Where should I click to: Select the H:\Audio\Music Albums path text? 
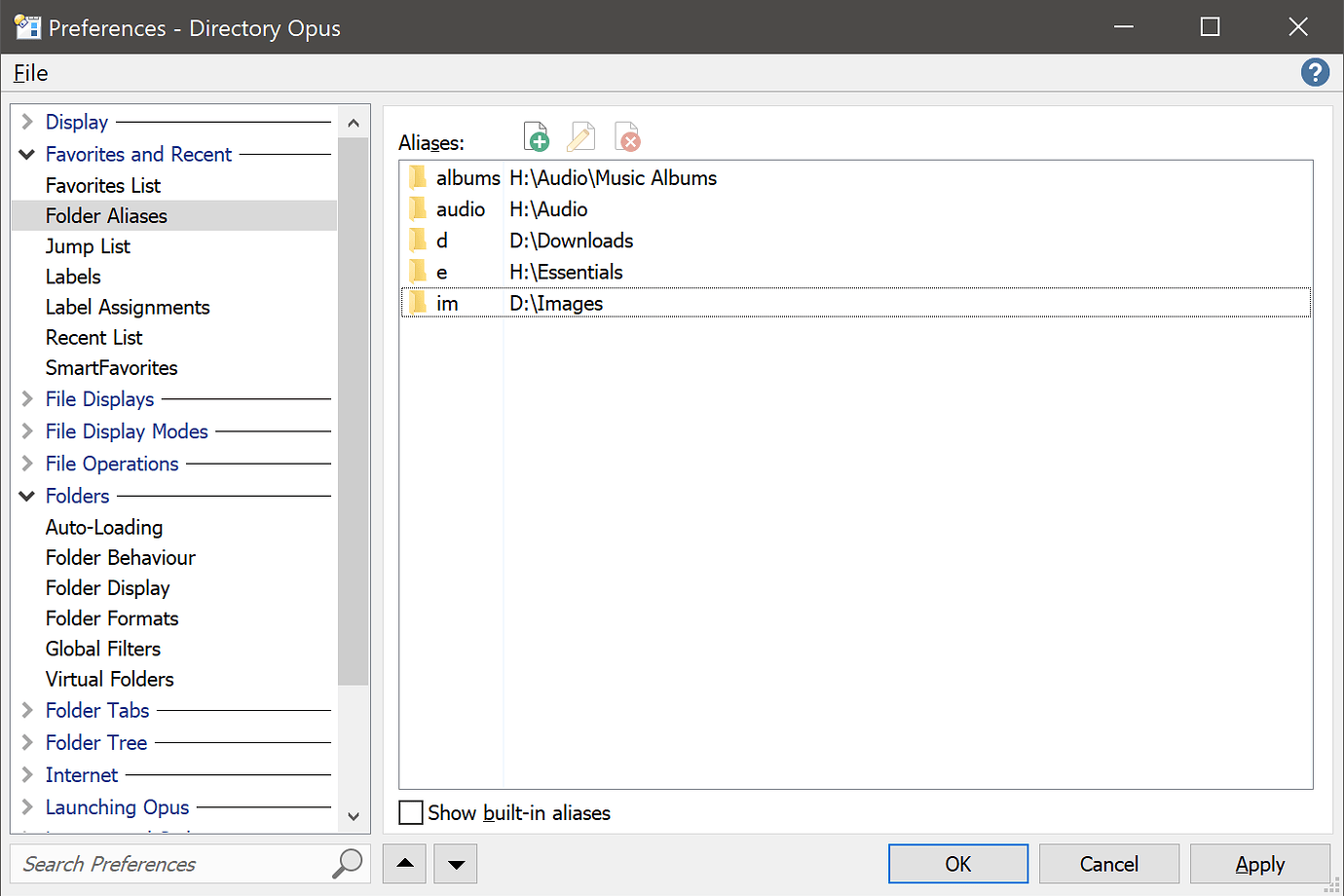[614, 177]
